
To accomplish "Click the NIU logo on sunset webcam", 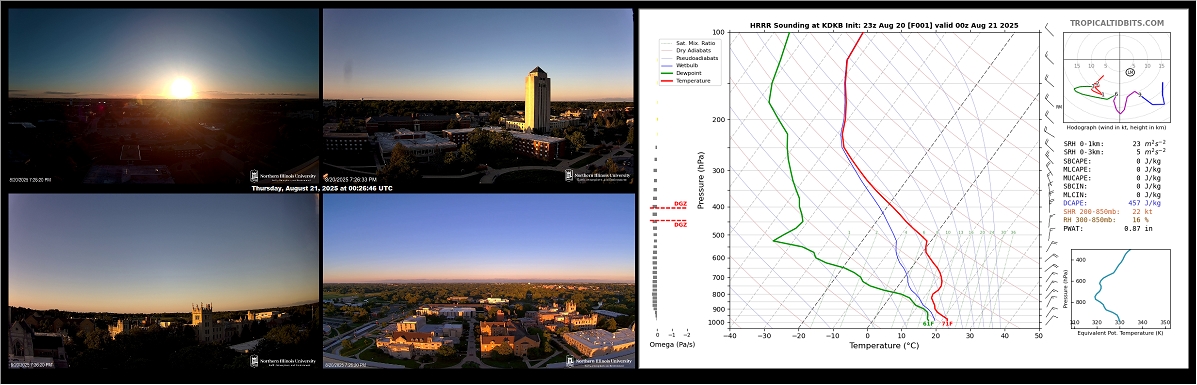I will pyautogui.click(x=282, y=176).
